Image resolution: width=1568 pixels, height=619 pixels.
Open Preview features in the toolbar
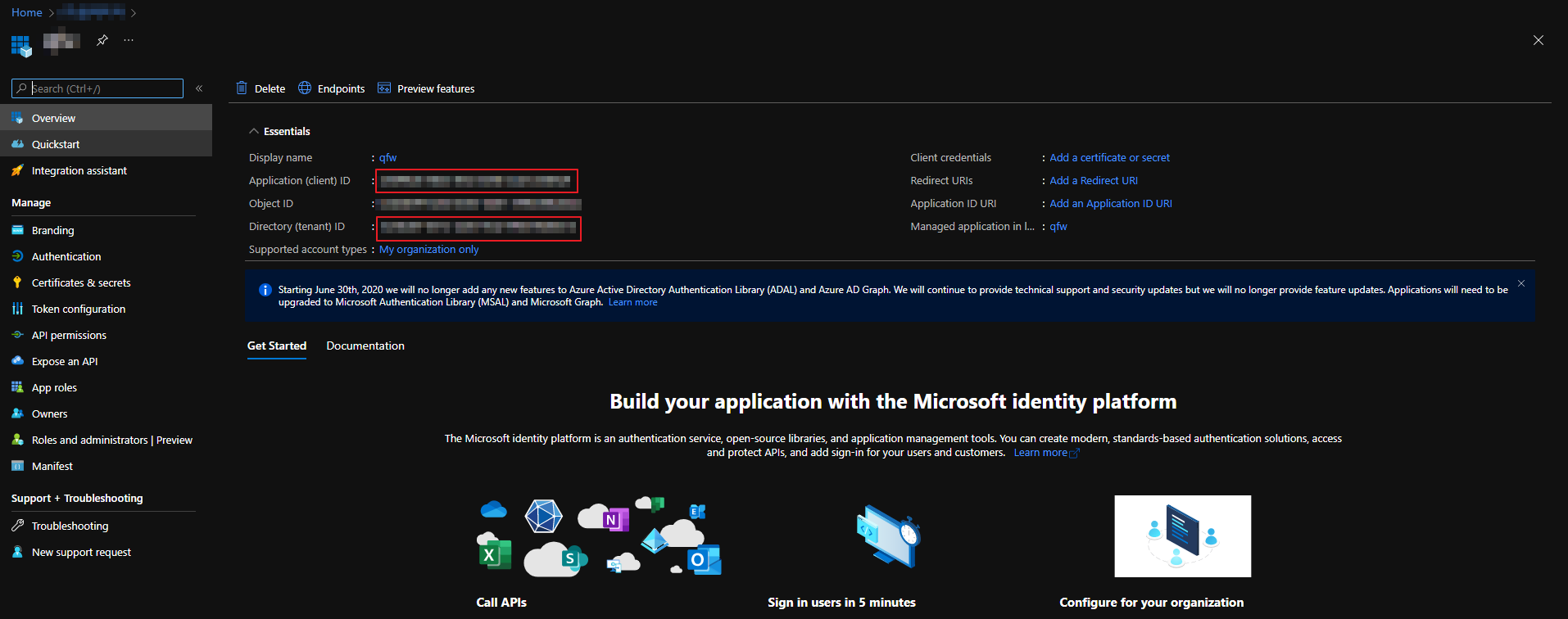click(426, 88)
